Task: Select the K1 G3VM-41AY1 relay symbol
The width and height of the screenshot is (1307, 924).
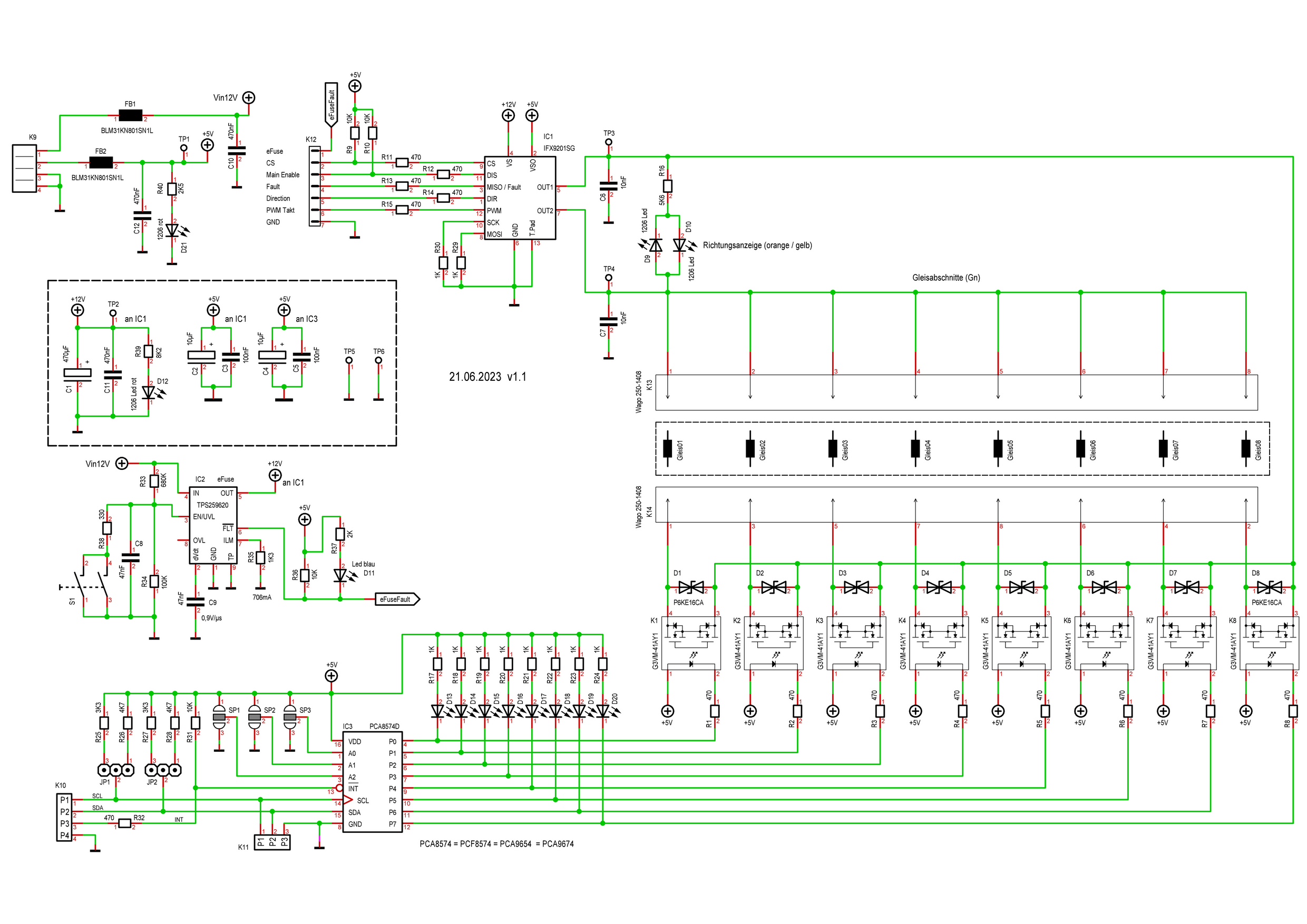Action: 691,644
